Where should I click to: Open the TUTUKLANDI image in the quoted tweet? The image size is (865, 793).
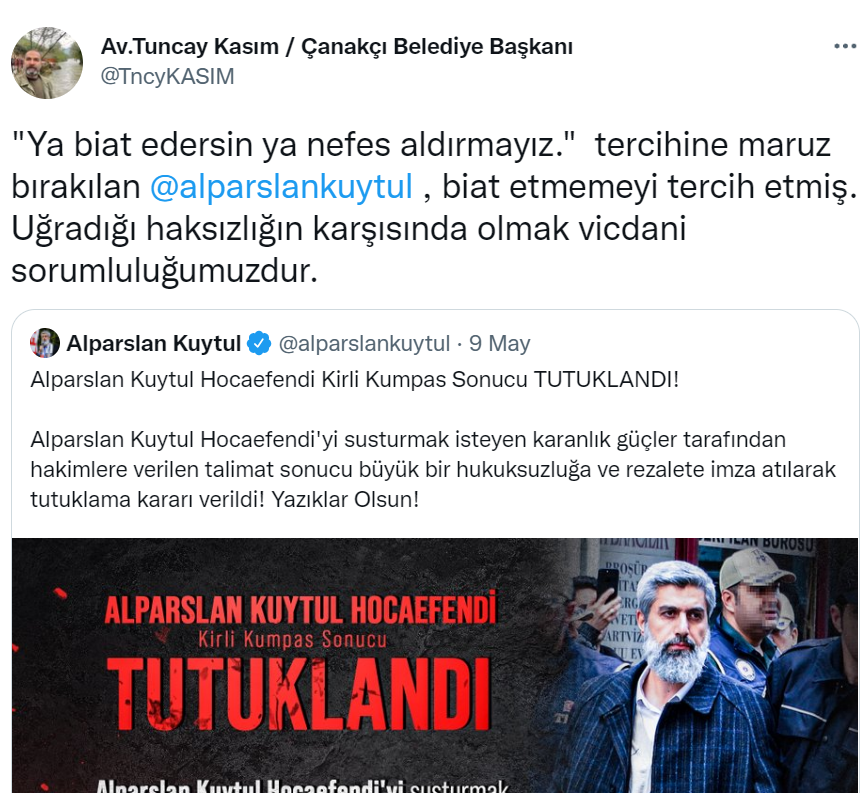click(435, 665)
